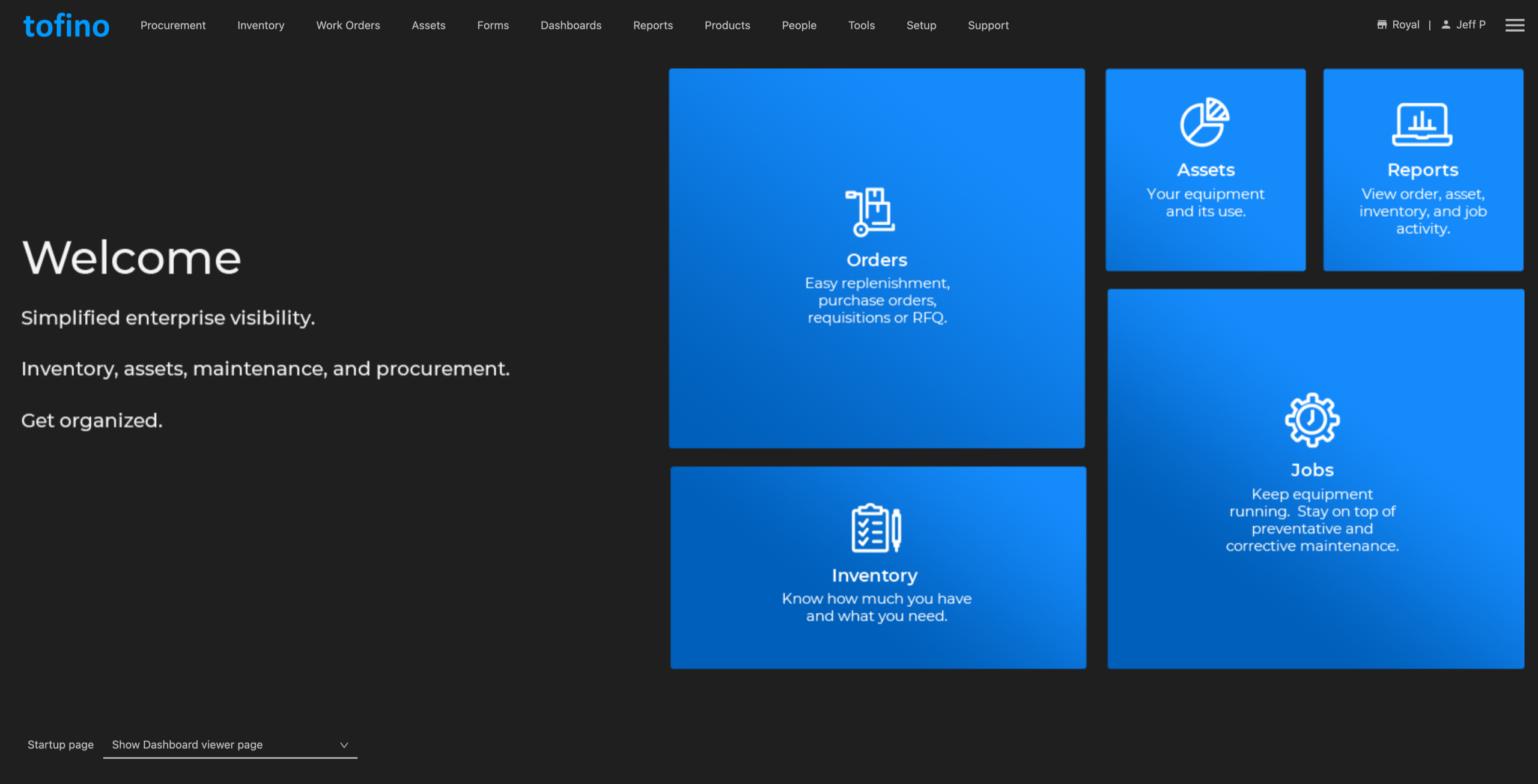
Task: Open the Work Orders menu
Action: (x=348, y=25)
